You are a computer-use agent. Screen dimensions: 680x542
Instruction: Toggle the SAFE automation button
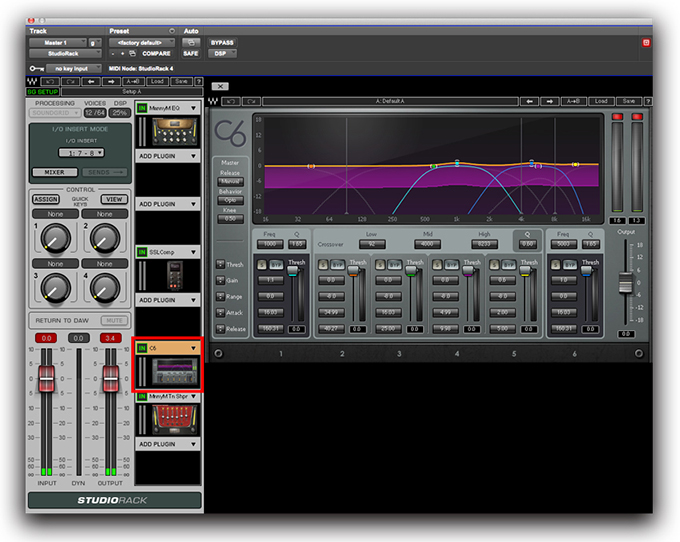(x=191, y=53)
